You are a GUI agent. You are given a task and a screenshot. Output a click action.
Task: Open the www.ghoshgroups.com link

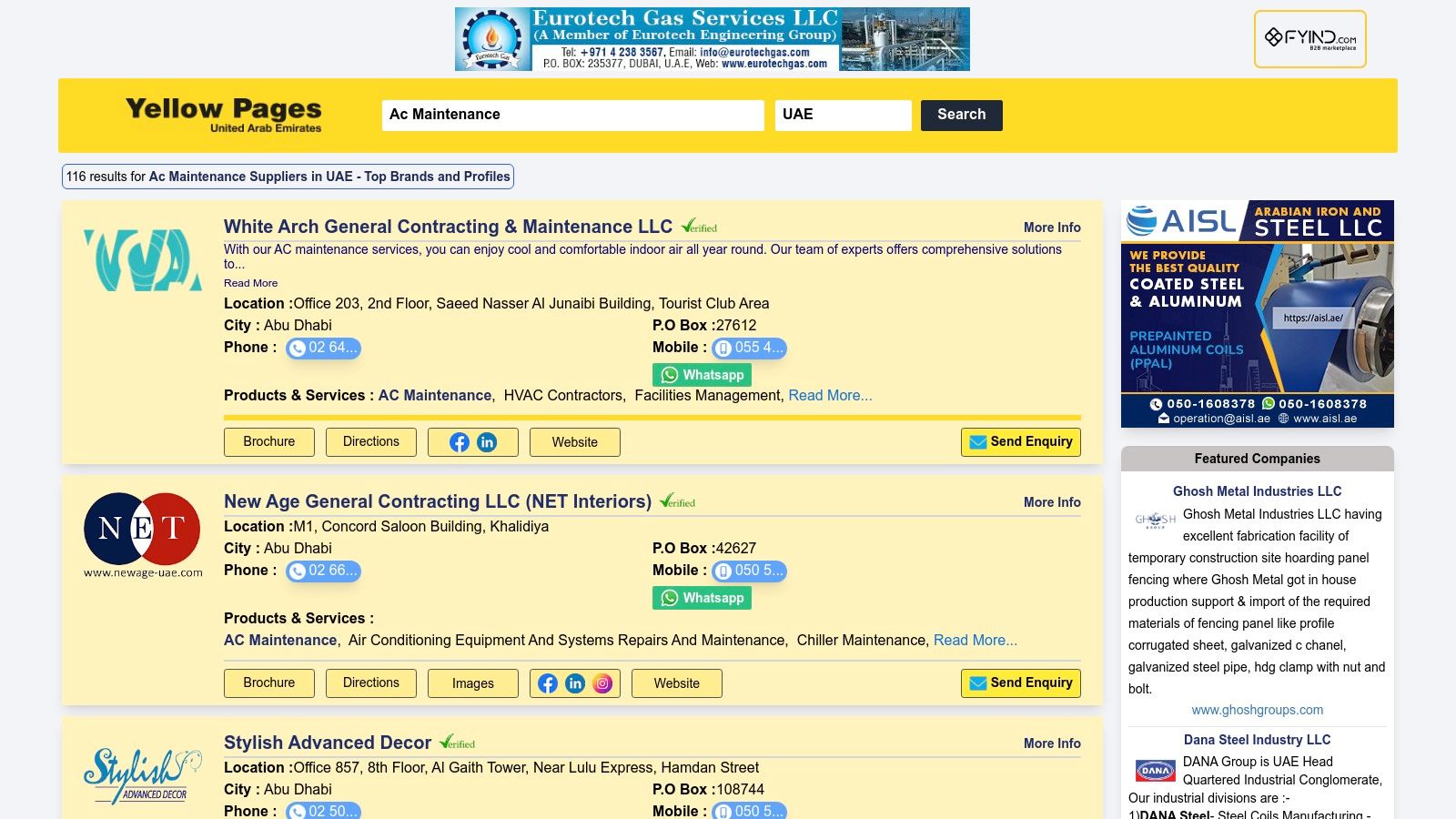[x=1258, y=710]
